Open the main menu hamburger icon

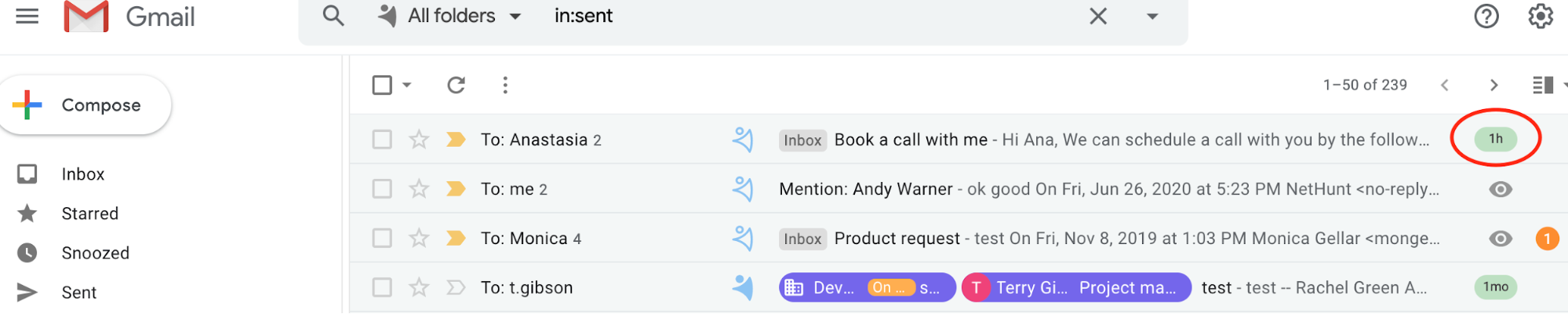click(x=27, y=16)
